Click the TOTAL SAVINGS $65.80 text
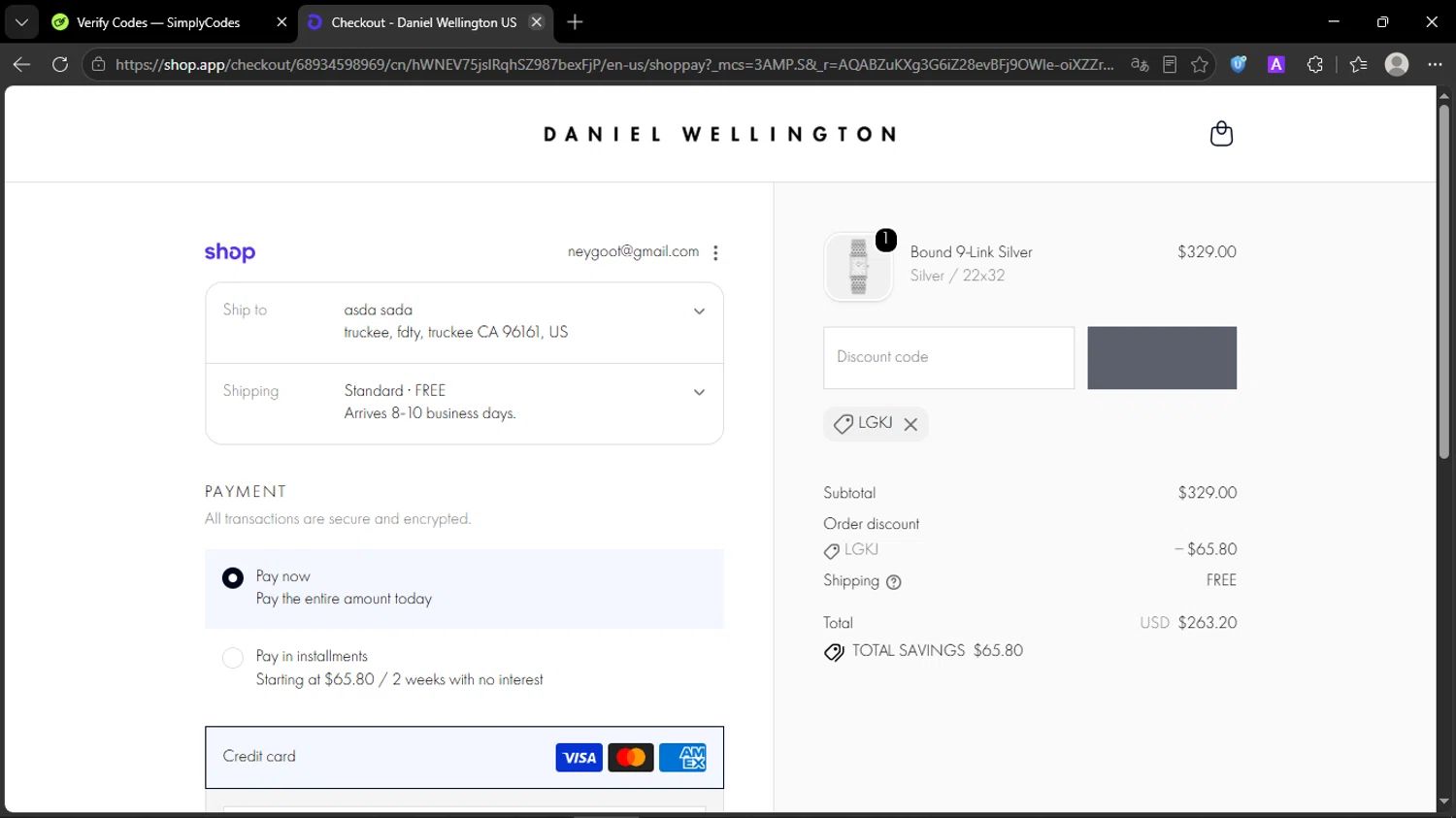Image resolution: width=1456 pixels, height=818 pixels. [938, 651]
